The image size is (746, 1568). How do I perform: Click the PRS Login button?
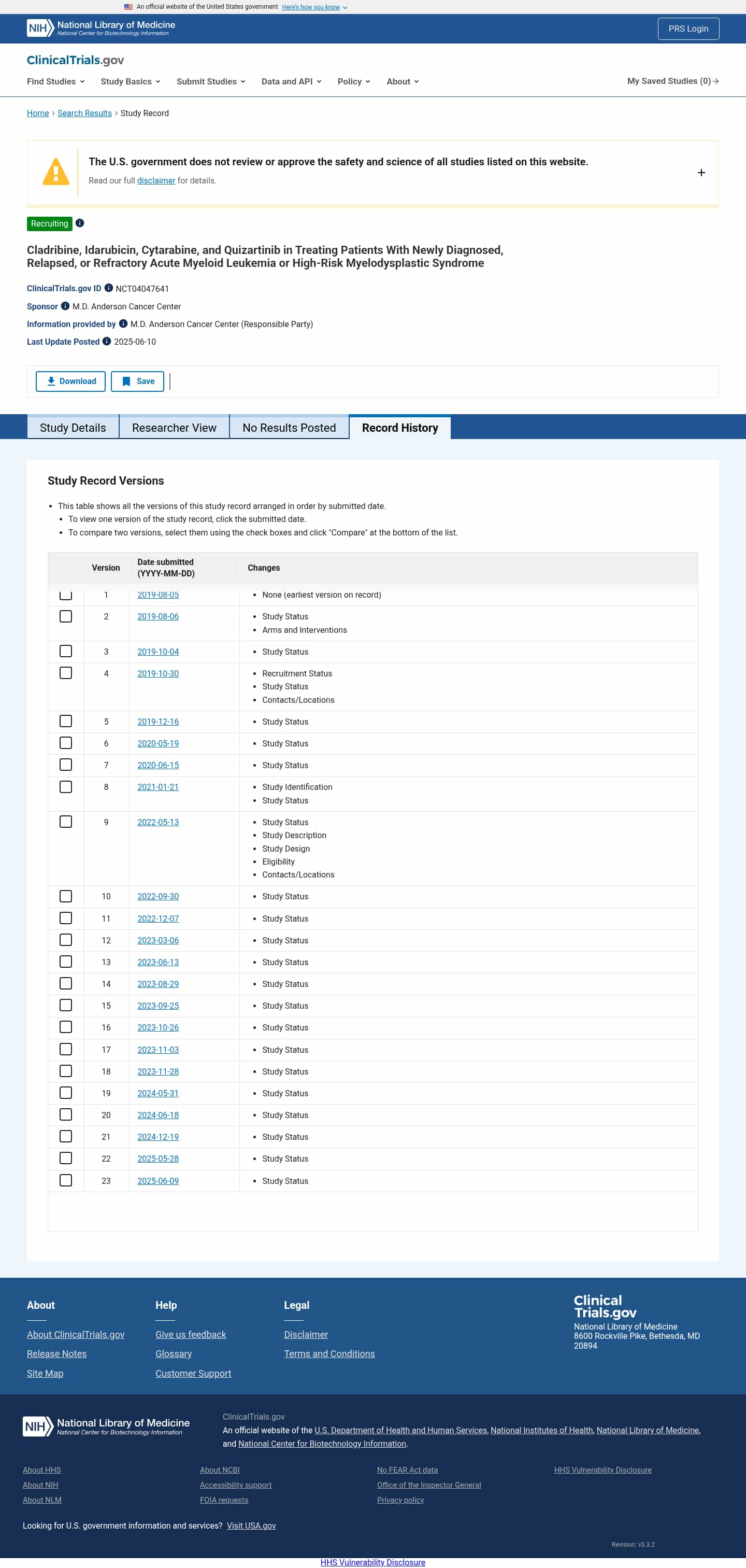click(x=687, y=29)
